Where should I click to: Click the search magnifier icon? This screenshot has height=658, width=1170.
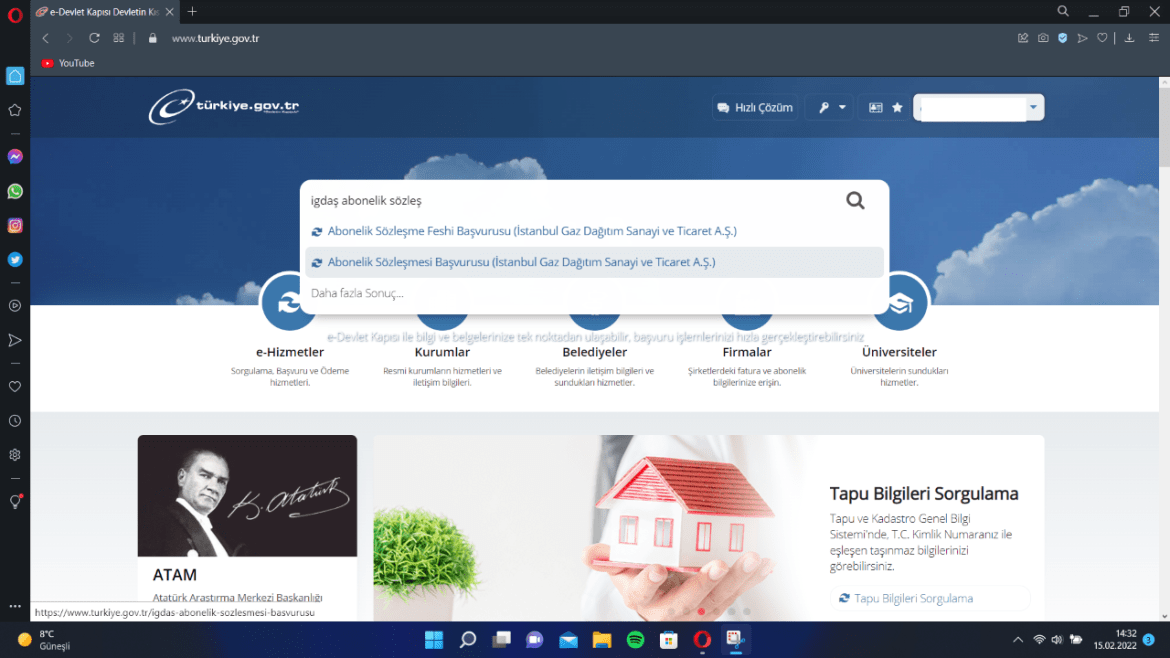click(855, 201)
